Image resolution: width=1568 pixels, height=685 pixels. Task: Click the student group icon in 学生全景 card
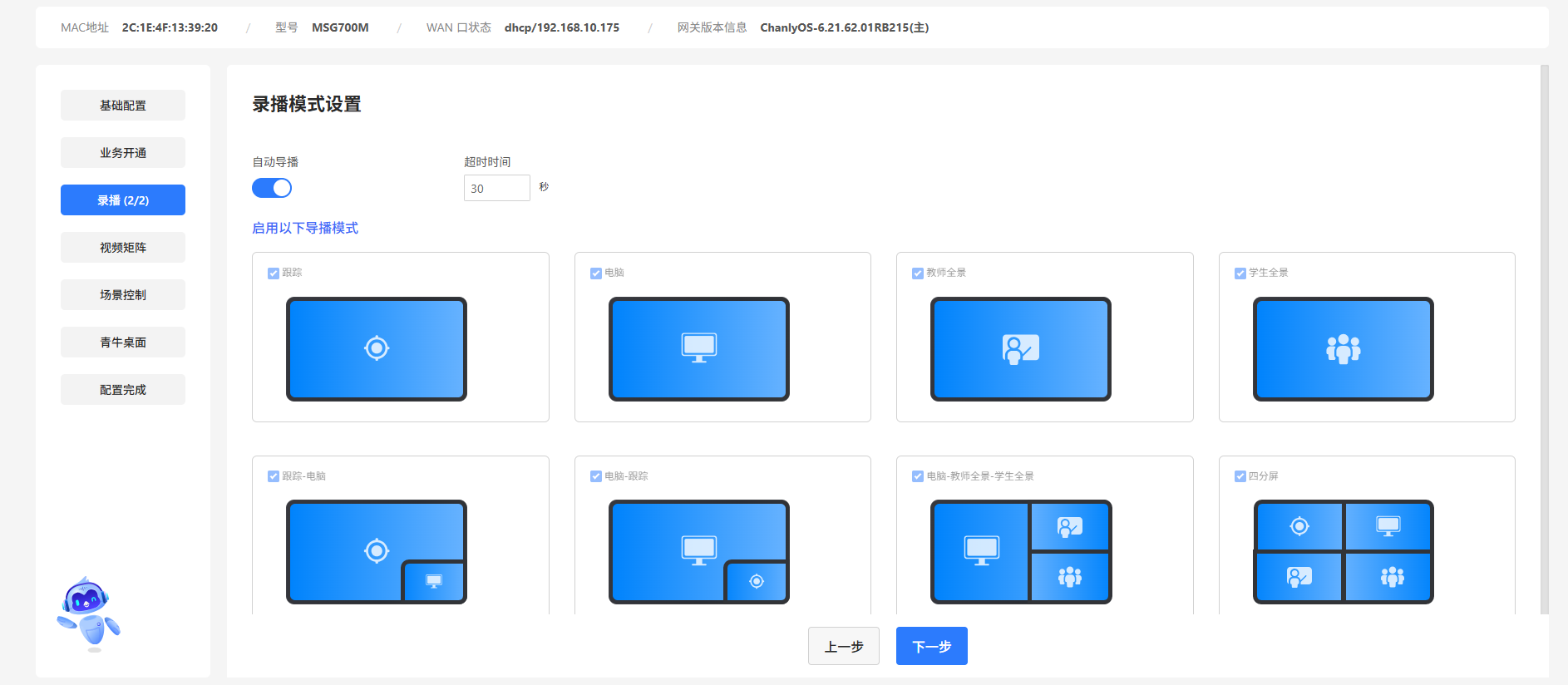pyautogui.click(x=1343, y=349)
